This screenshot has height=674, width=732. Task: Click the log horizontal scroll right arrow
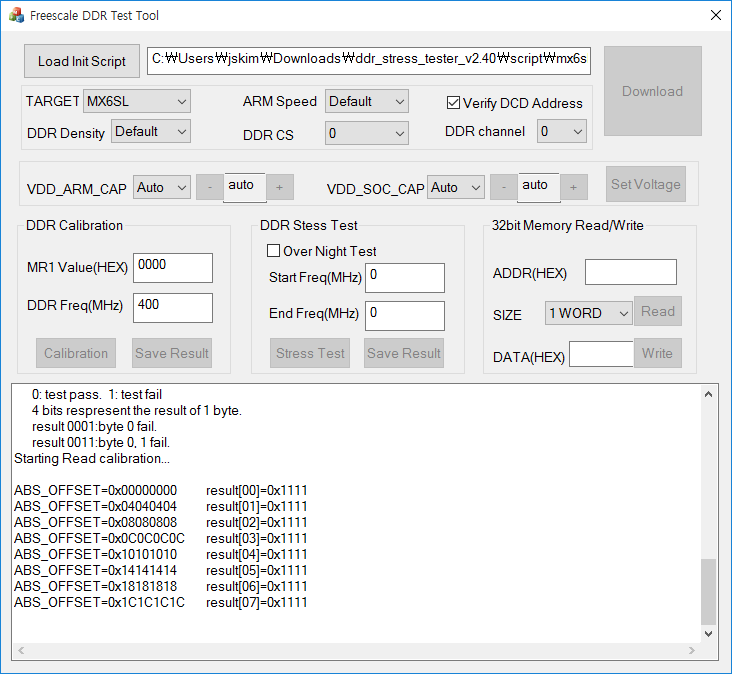(691, 650)
